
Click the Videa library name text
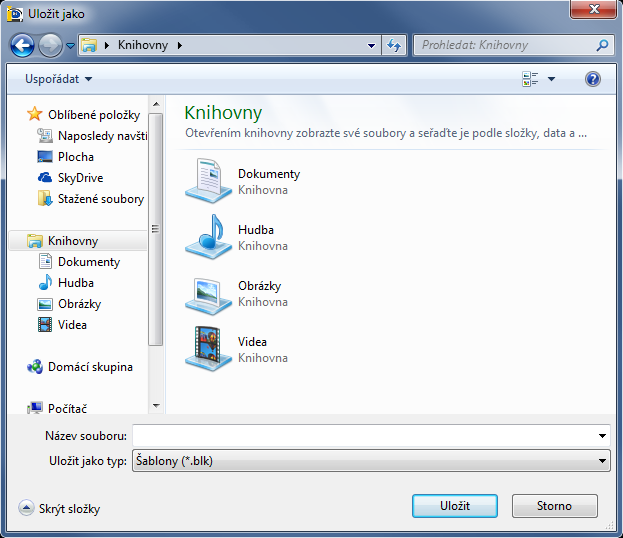252,342
